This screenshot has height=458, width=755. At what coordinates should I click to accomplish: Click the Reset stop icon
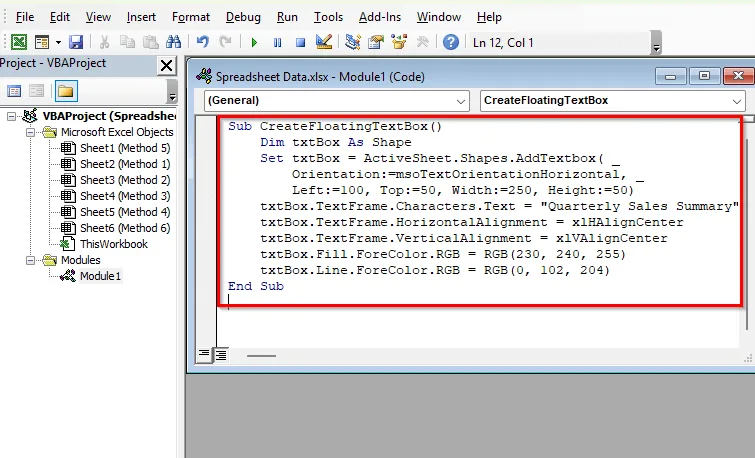pyautogui.click(x=300, y=43)
